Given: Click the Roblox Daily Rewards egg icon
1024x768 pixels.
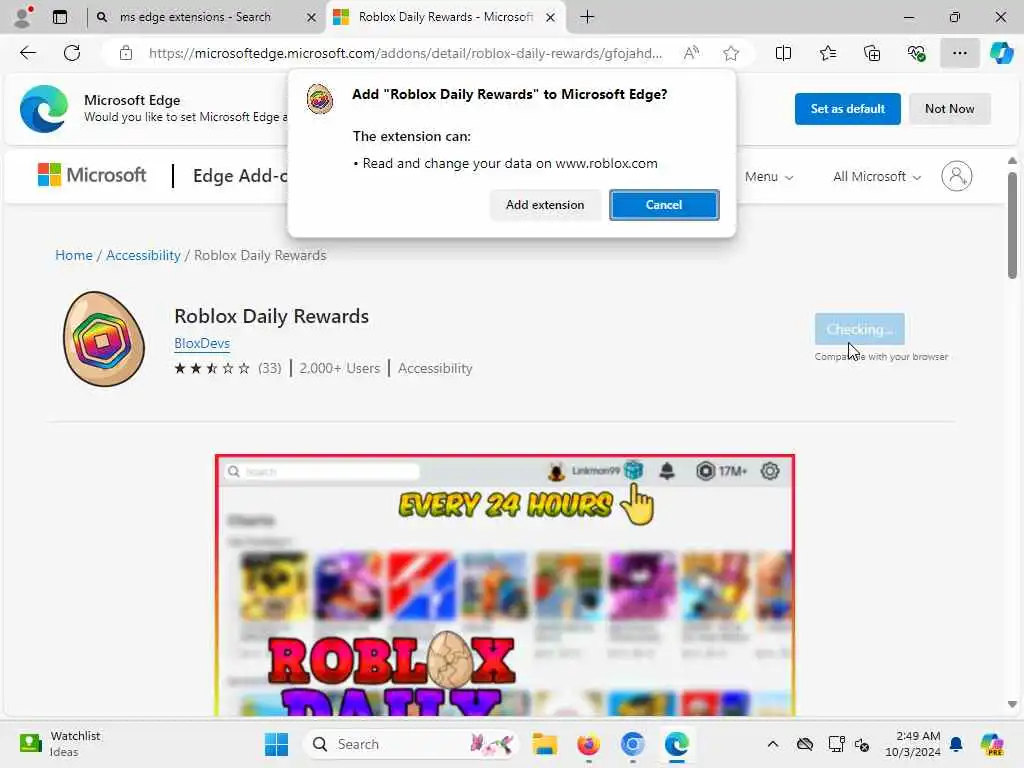Looking at the screenshot, I should [x=103, y=339].
